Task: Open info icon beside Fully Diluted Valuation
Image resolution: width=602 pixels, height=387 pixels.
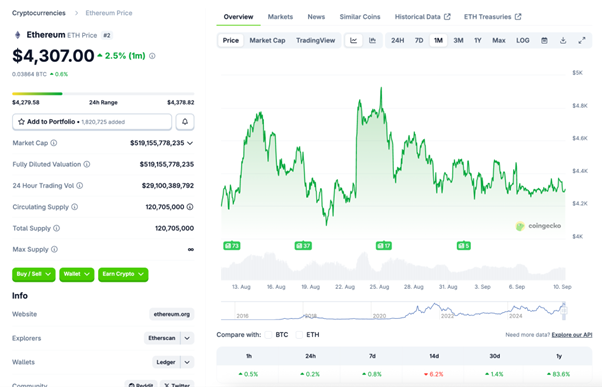Action: point(87,164)
